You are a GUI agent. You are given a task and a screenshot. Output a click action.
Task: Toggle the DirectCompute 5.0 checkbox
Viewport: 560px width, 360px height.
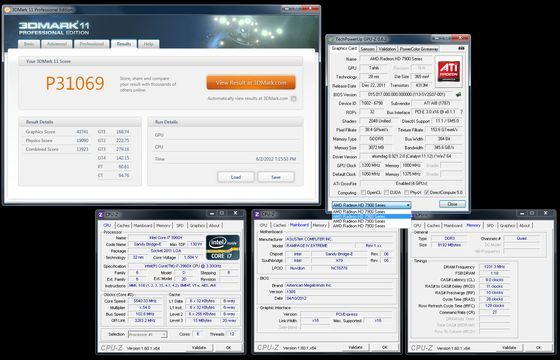coord(427,192)
